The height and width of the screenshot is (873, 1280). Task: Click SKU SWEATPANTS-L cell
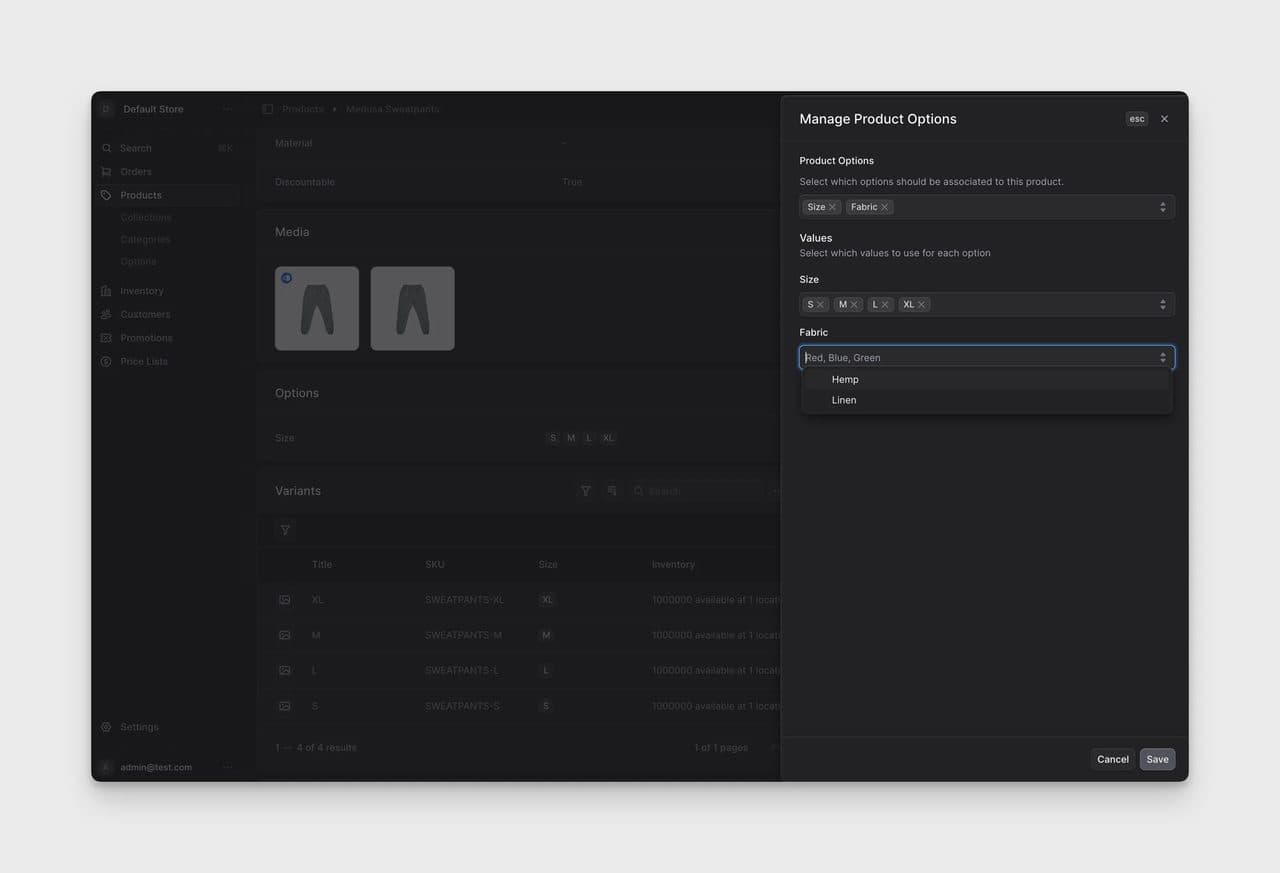(x=462, y=670)
